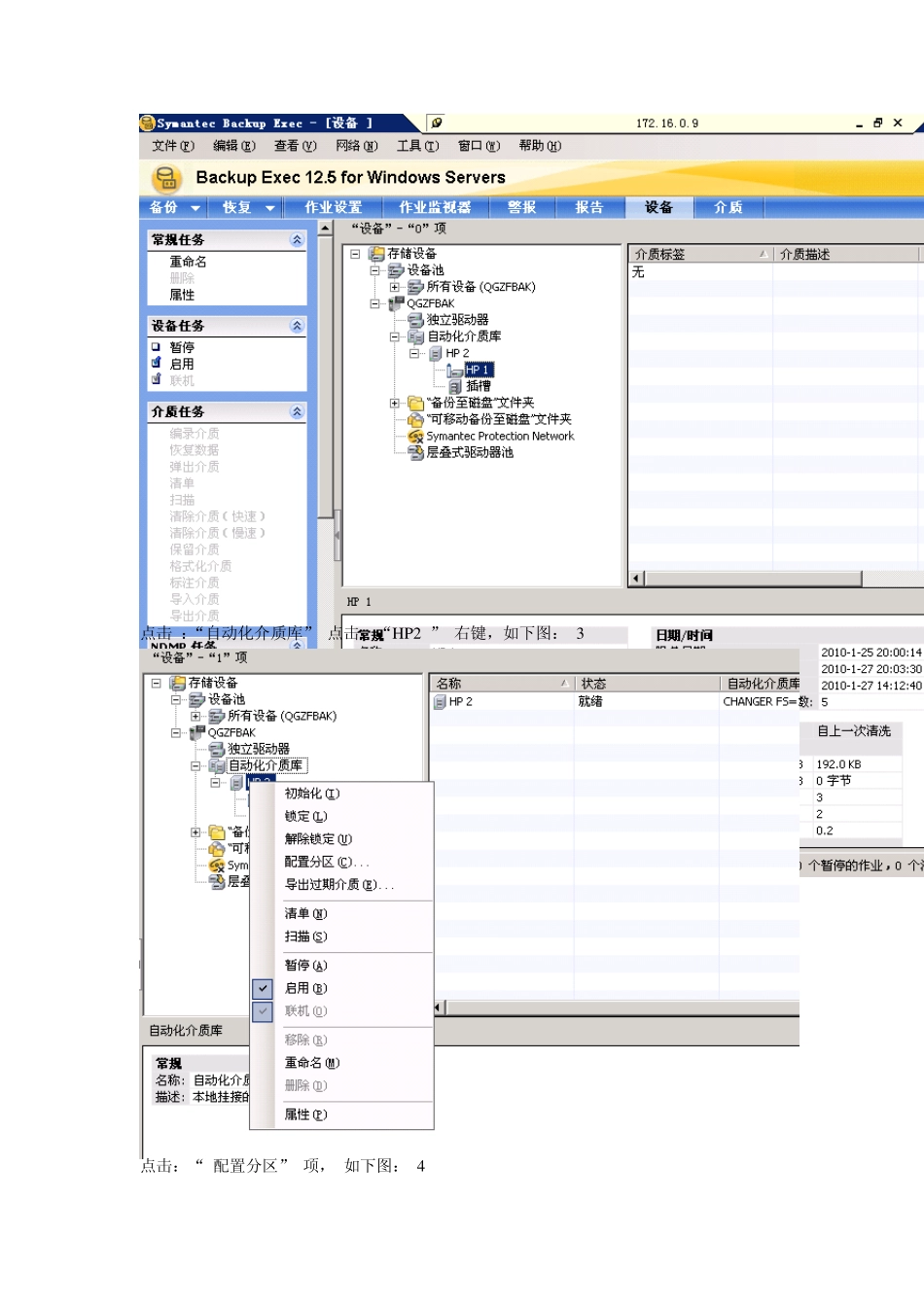This screenshot has width=924, height=1307.
Task: Select 独立驱动器 icon in lower tree
Action: click(x=217, y=749)
